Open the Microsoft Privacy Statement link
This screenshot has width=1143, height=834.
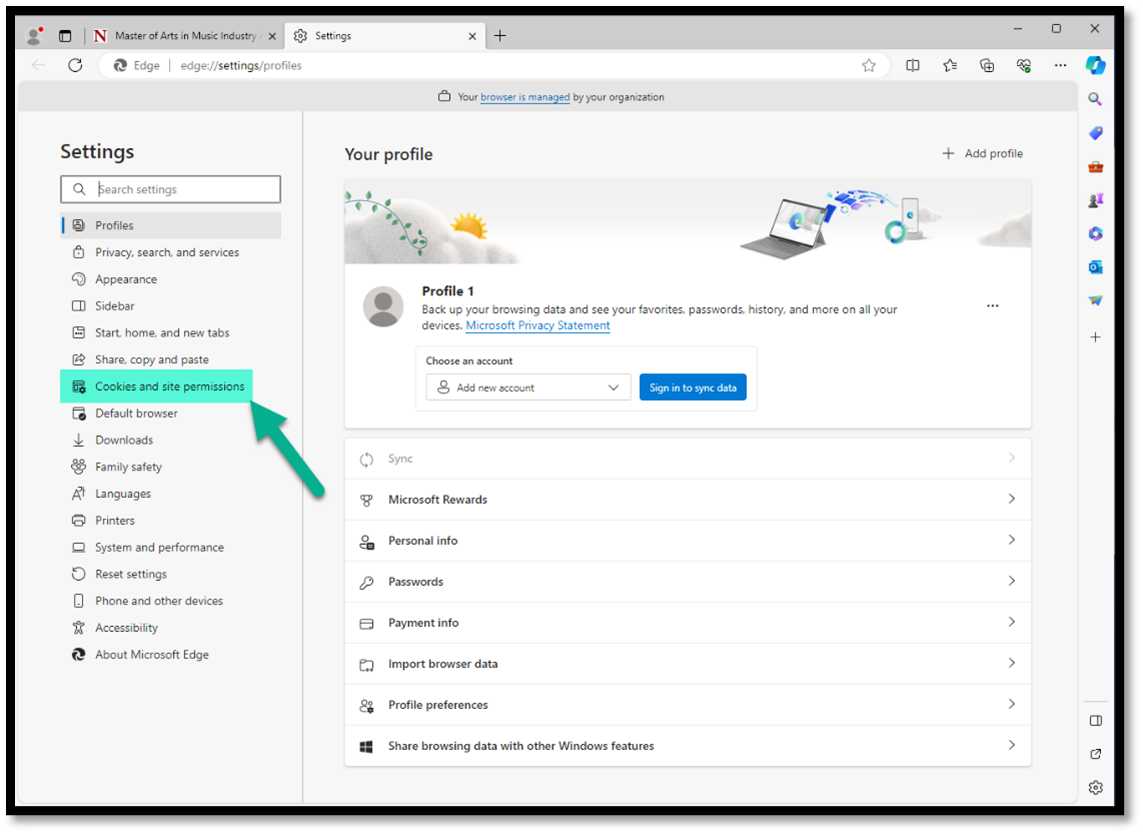[537, 326]
